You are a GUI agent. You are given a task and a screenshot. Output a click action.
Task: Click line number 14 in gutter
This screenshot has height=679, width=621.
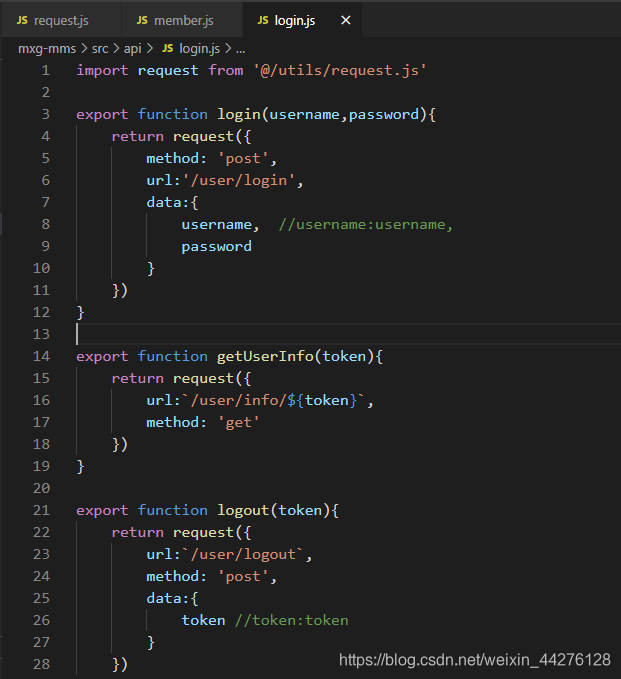(42, 356)
